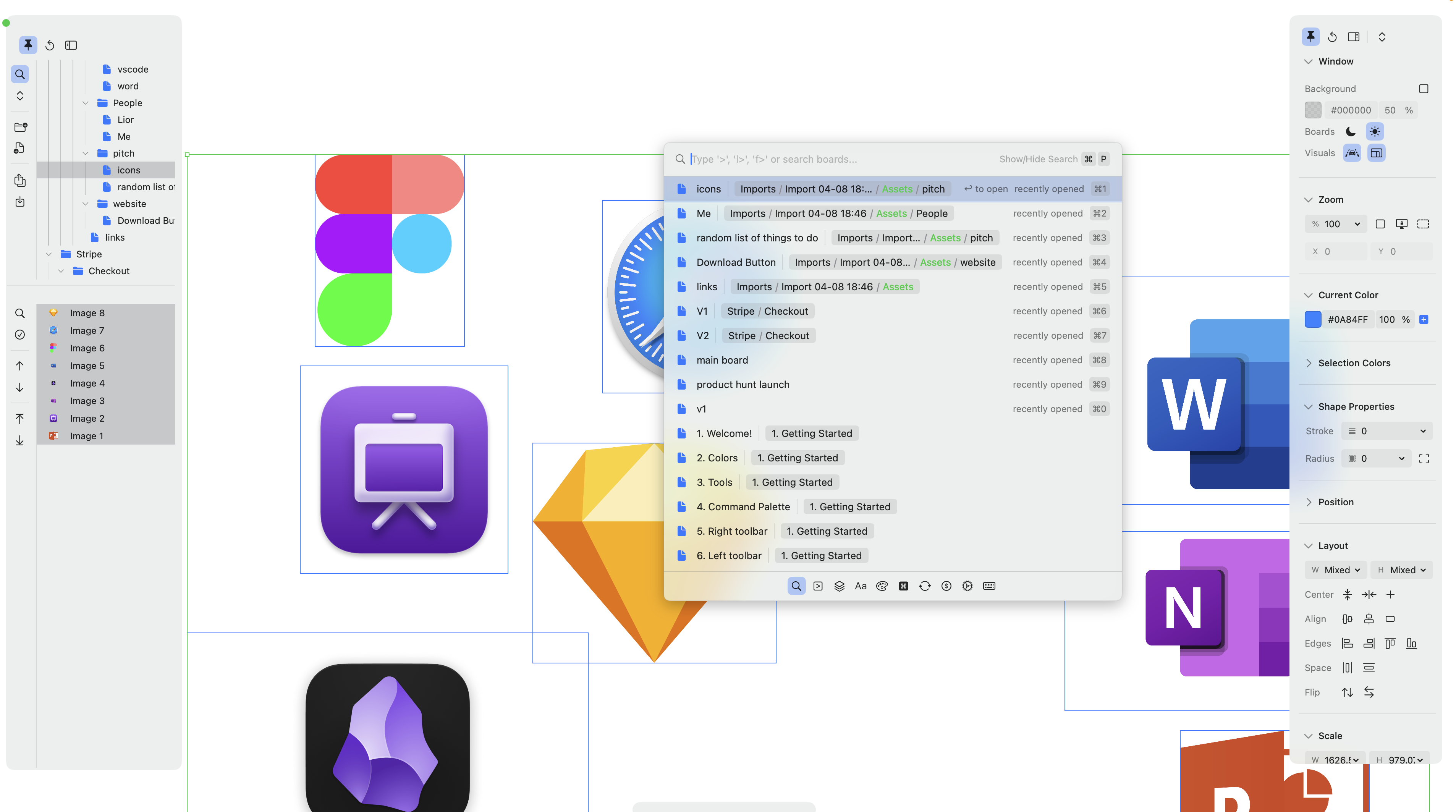This screenshot has height=812, width=1456.
Task: Bring layer to front with the top arrow icon
Action: tap(20, 419)
